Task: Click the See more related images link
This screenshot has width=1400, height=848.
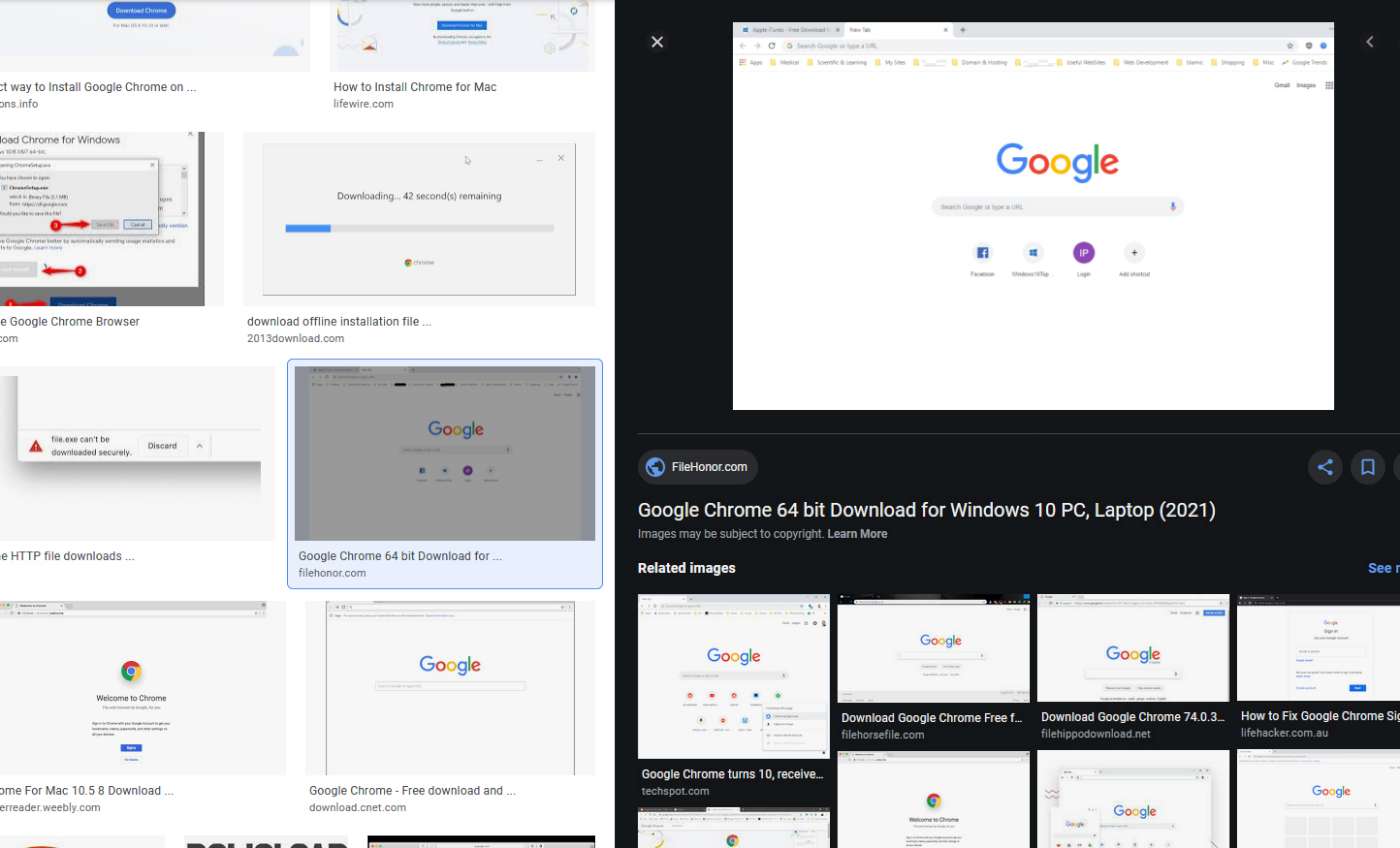Action: tap(1383, 568)
